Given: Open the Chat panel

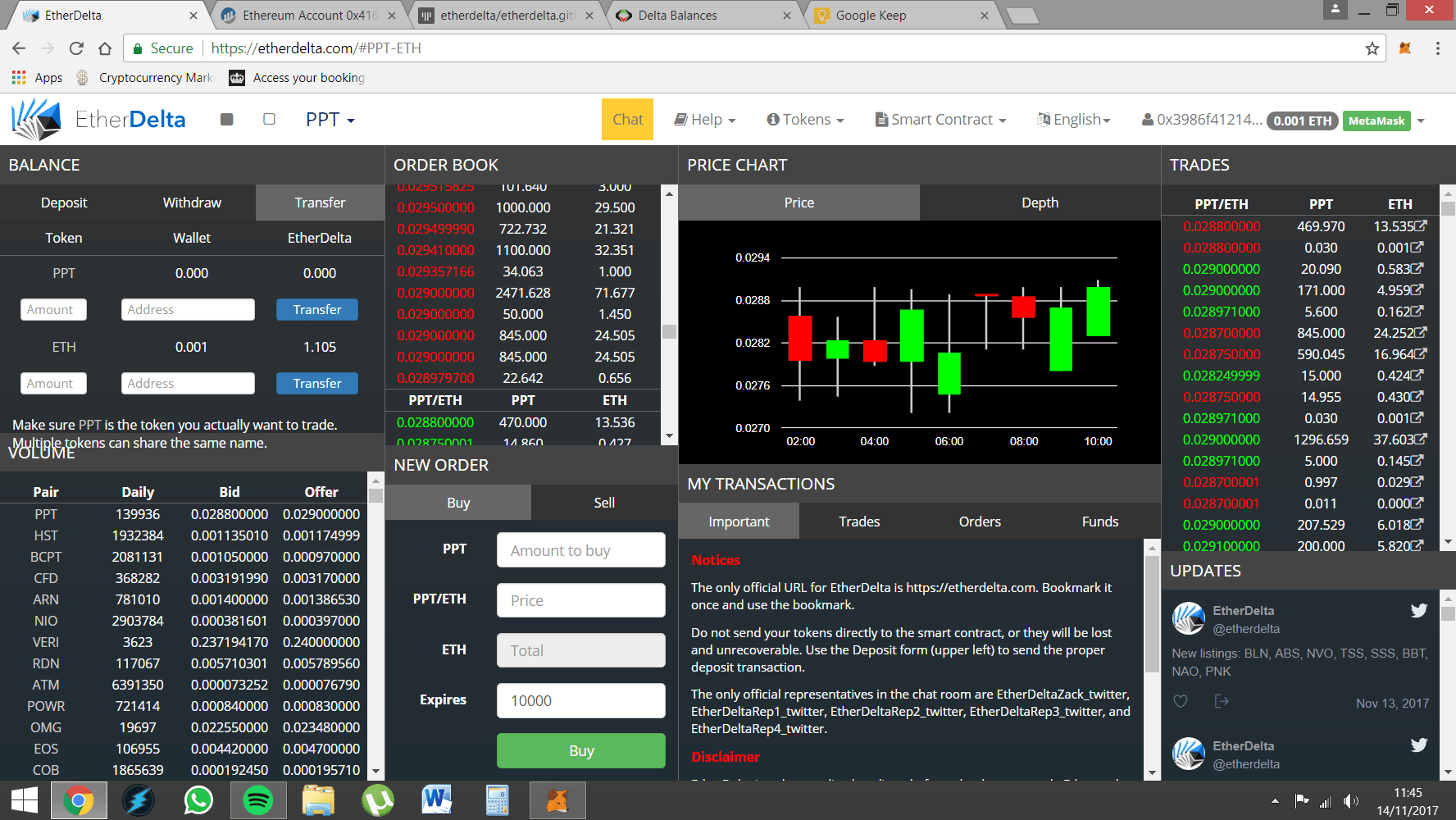Looking at the screenshot, I should [627, 119].
